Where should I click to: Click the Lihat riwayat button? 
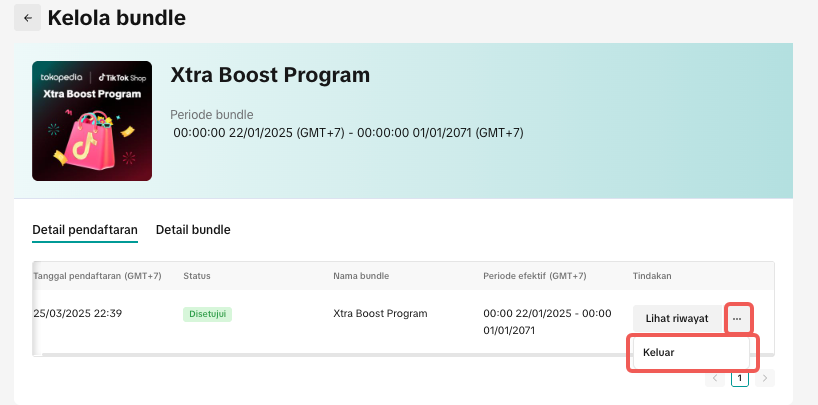point(676,319)
